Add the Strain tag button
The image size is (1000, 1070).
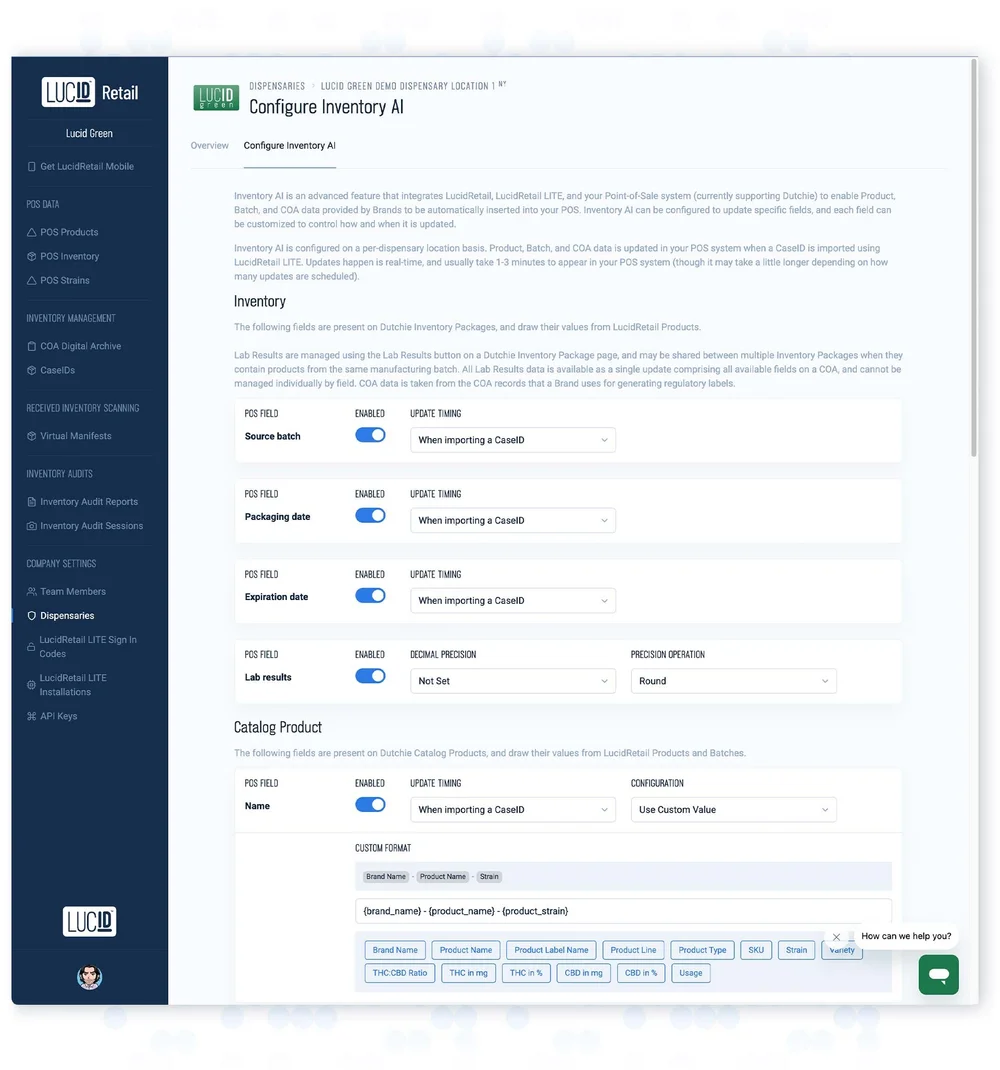(797, 950)
